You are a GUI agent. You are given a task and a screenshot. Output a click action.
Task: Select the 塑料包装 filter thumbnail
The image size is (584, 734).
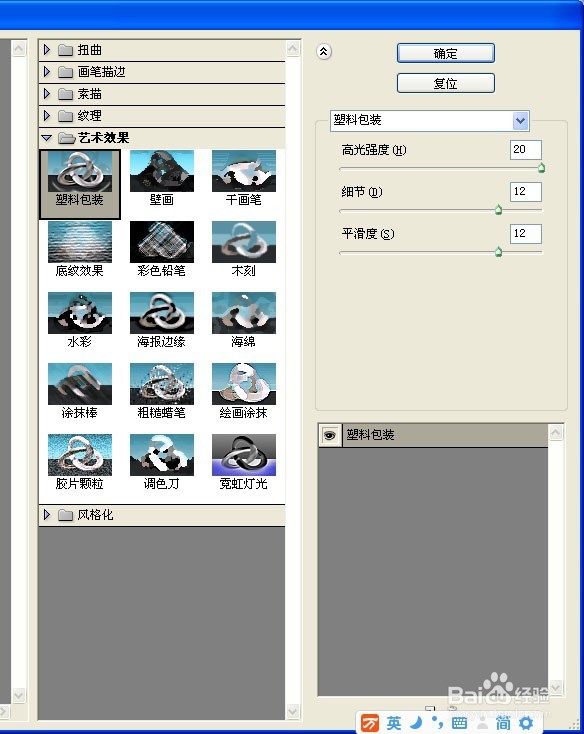coord(80,172)
